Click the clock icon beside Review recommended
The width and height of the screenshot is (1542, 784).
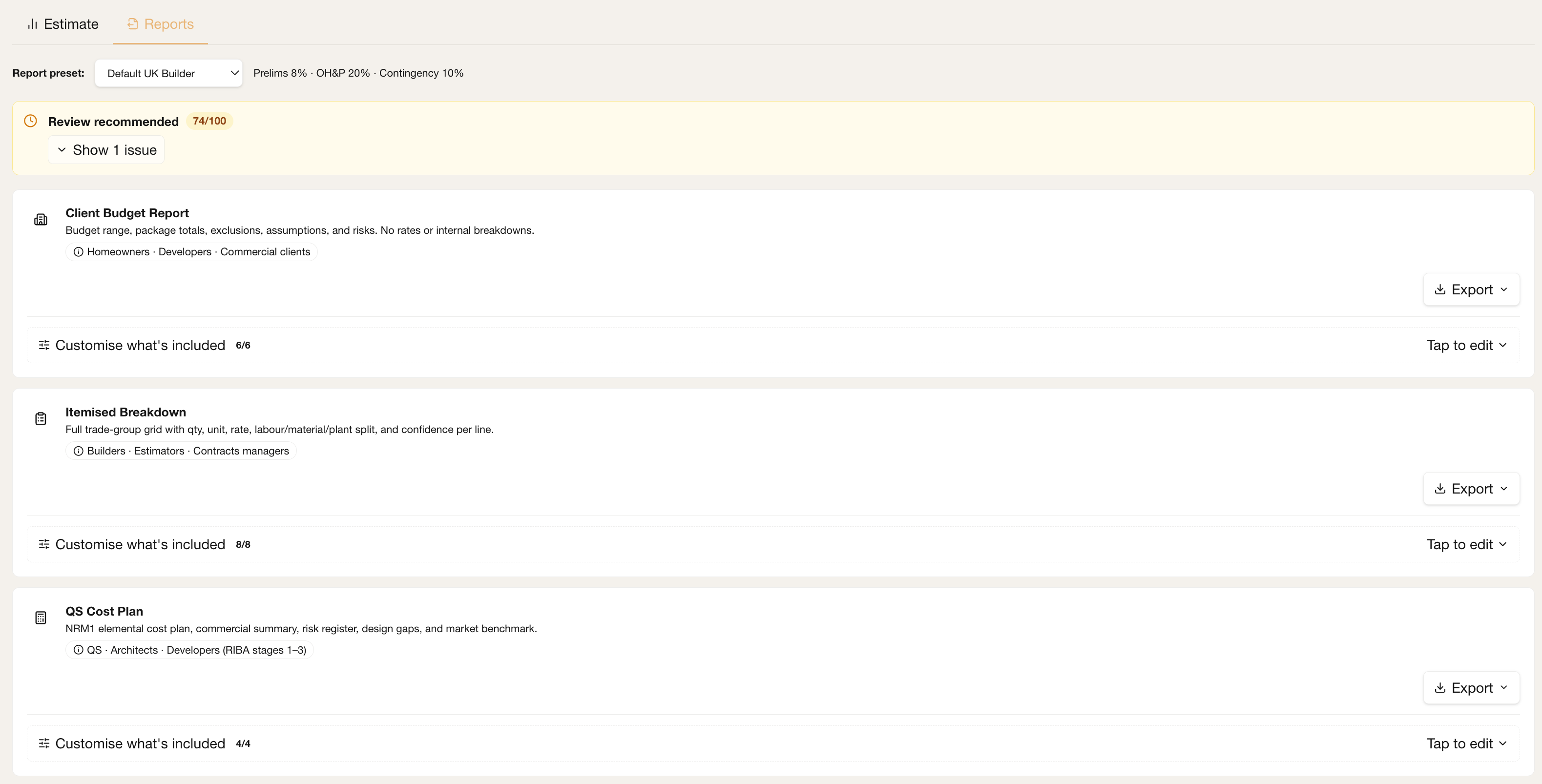click(31, 121)
